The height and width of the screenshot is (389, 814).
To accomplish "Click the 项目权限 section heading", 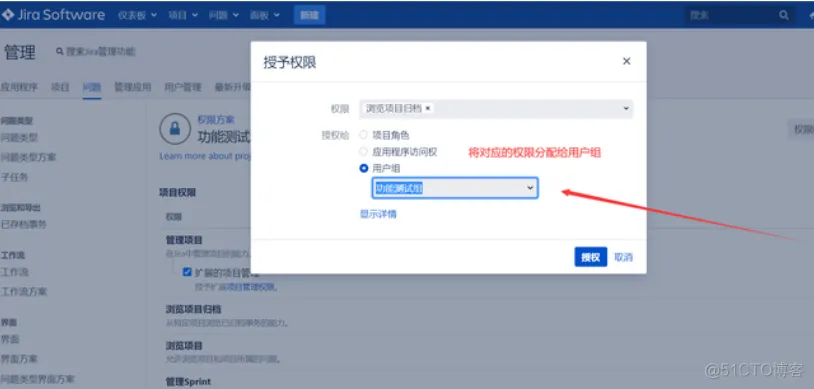I will [x=178, y=193].
